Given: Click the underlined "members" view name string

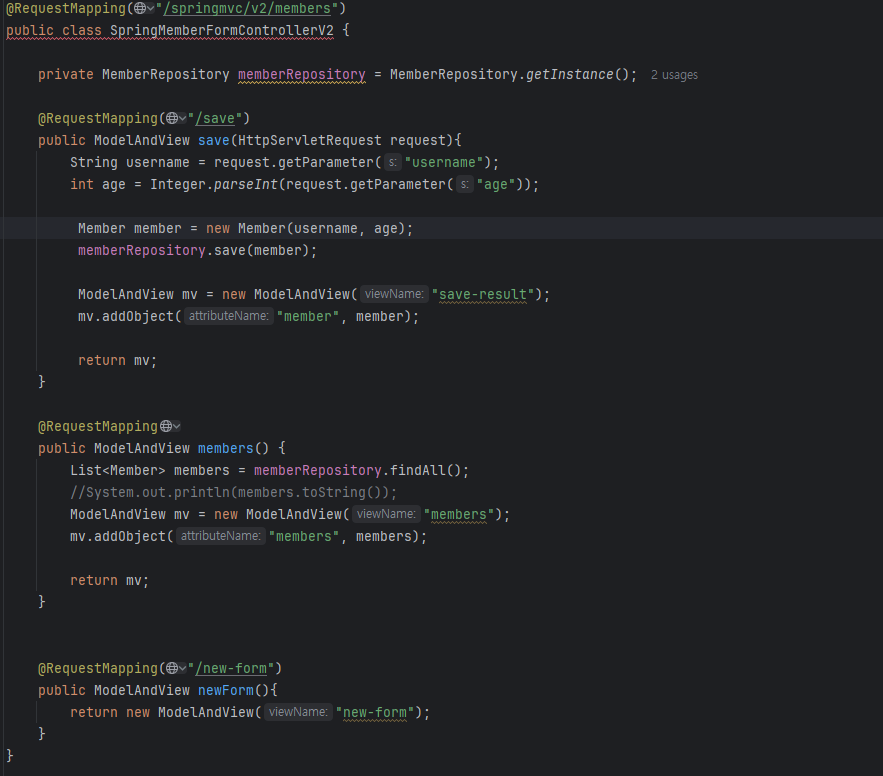Looking at the screenshot, I should point(459,514).
